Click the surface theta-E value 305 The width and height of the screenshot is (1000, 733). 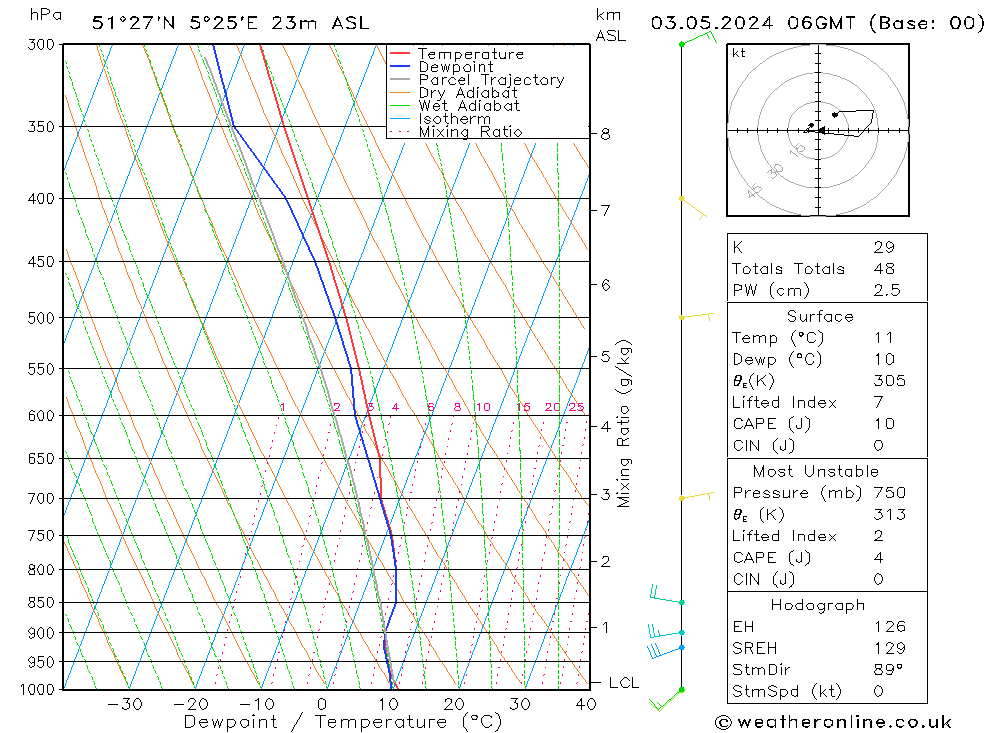point(890,381)
